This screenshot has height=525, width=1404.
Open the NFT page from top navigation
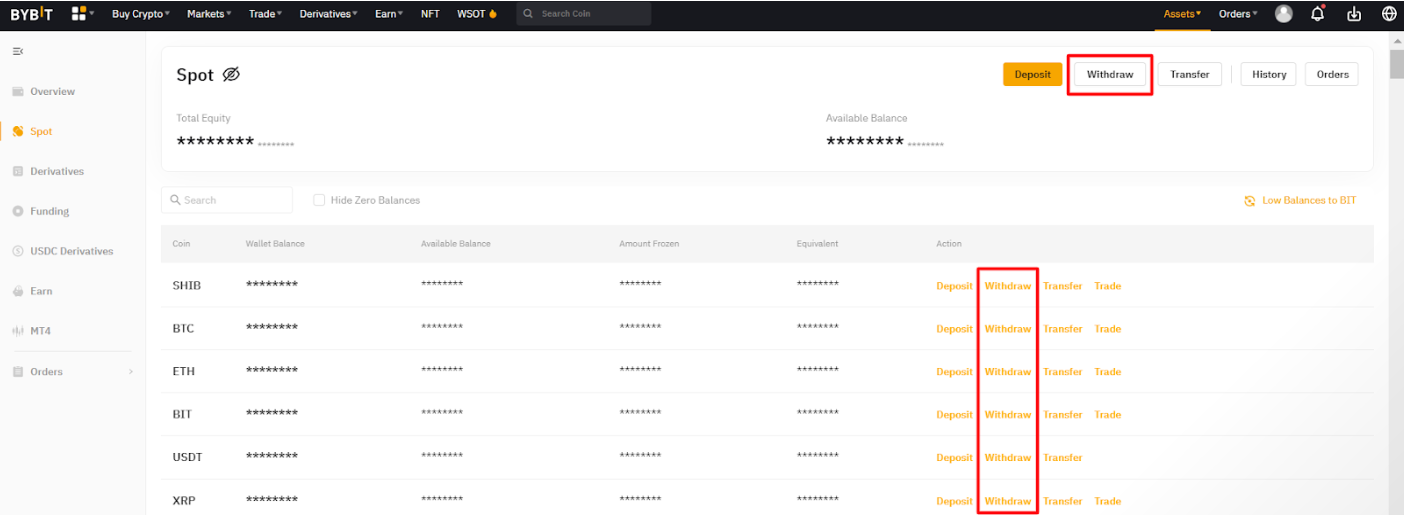pyautogui.click(x=430, y=14)
